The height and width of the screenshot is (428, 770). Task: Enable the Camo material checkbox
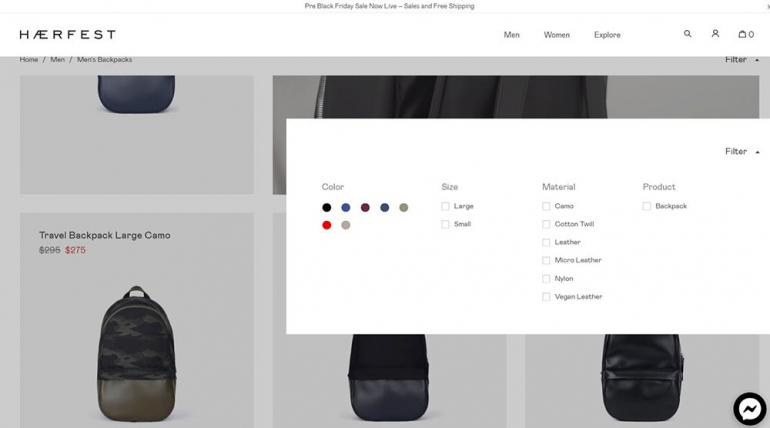[x=546, y=206]
